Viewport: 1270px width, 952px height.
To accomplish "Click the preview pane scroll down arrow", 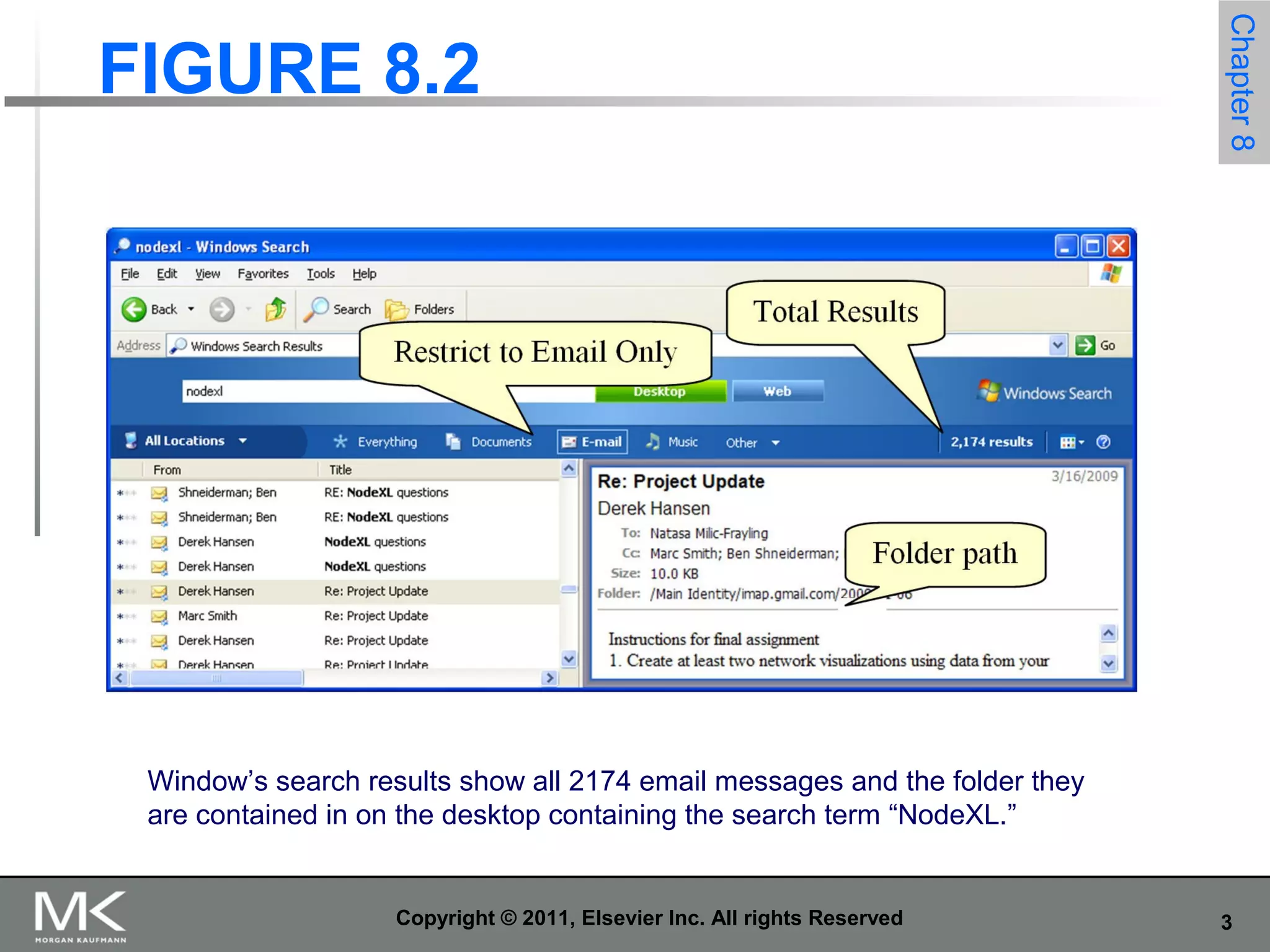I will pos(1109,663).
